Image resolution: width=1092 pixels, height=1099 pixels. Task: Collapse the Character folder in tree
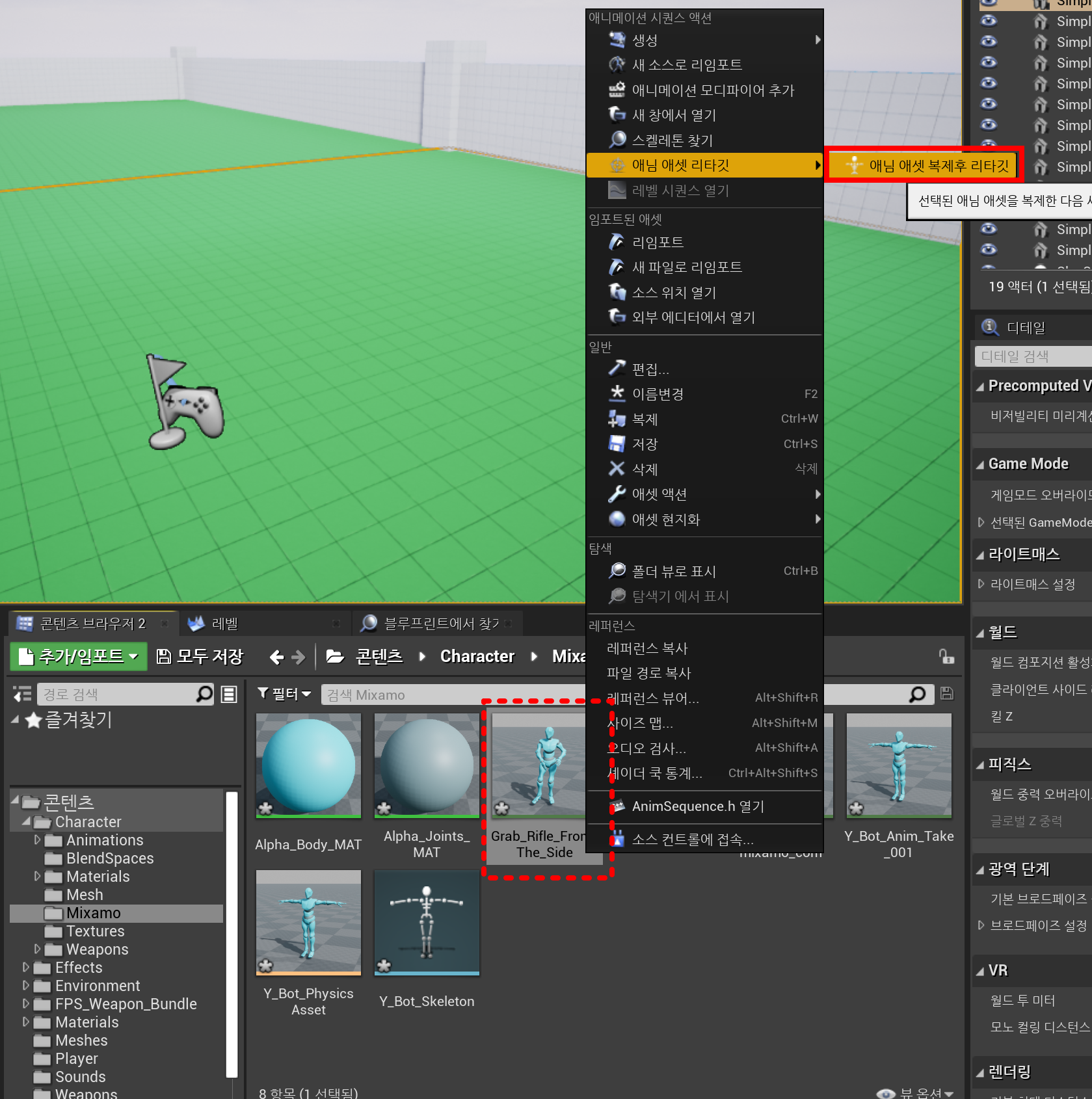click(26, 821)
